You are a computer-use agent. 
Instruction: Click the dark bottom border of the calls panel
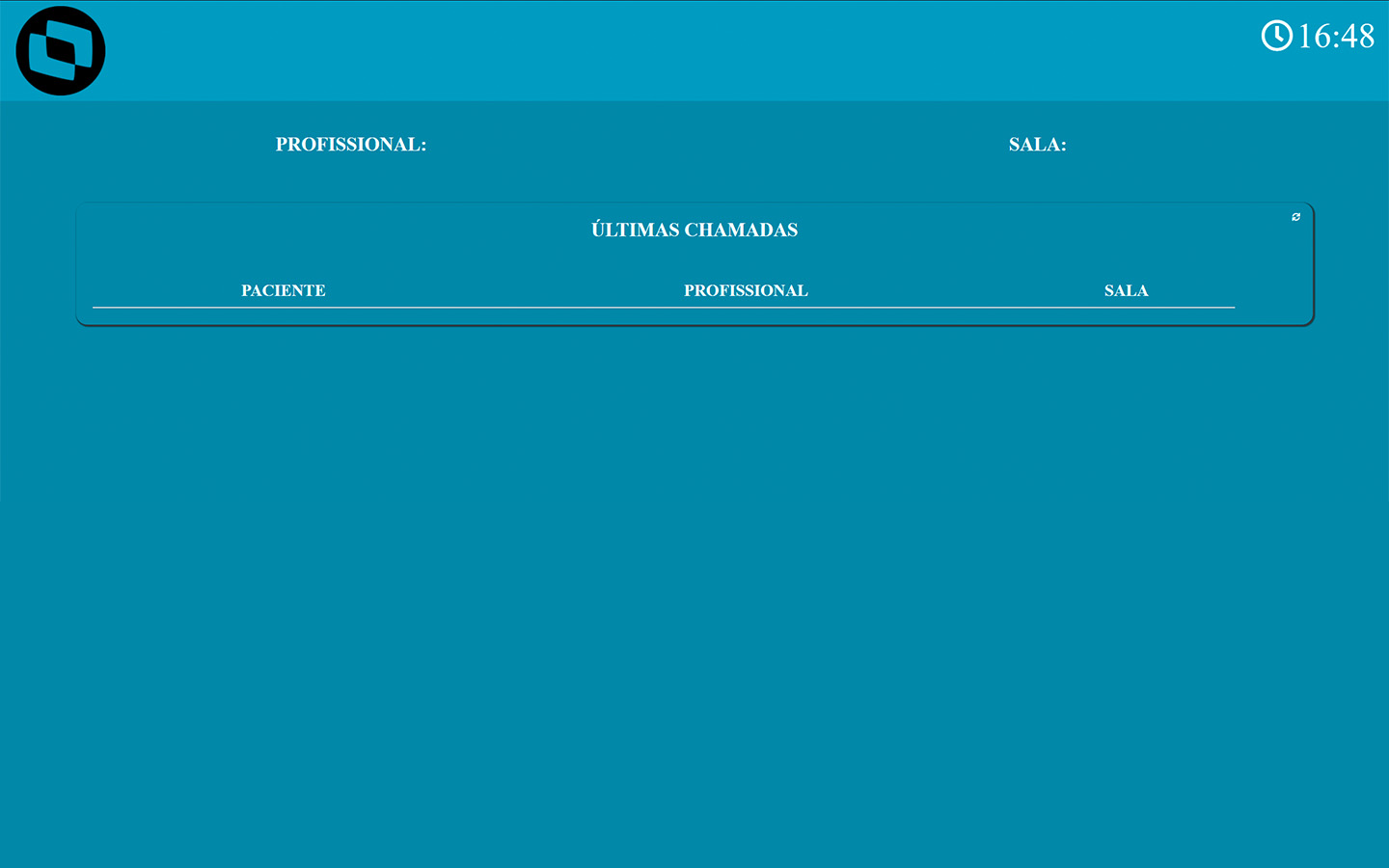pyautogui.click(x=694, y=325)
